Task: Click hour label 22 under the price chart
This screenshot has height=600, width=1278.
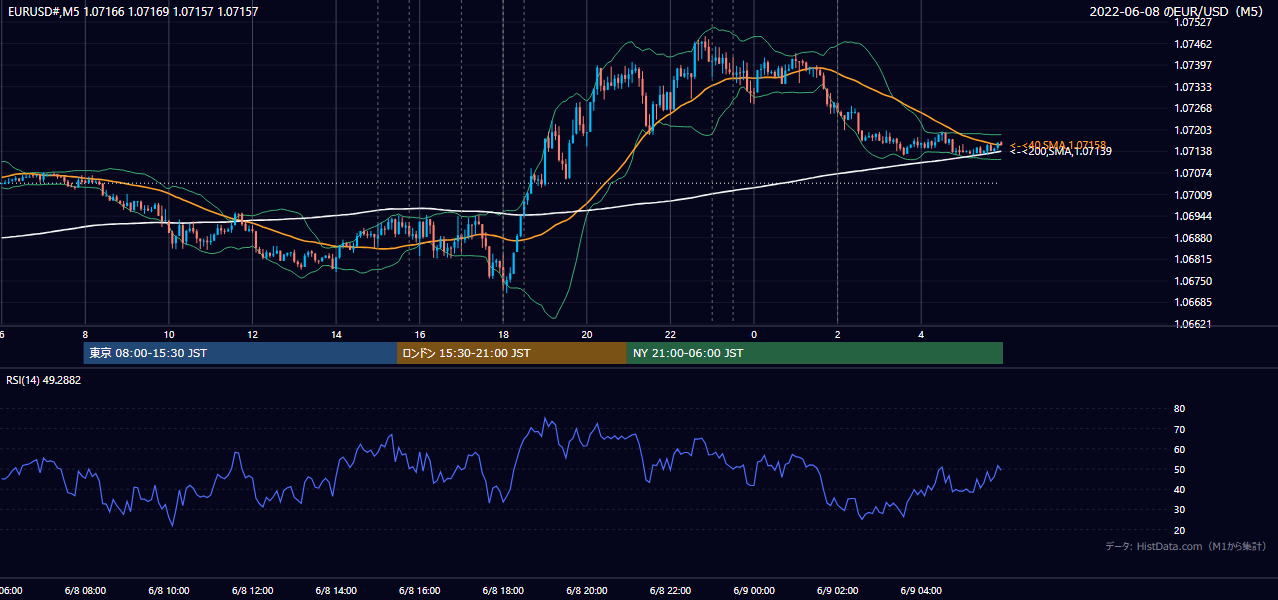Action: (x=670, y=335)
